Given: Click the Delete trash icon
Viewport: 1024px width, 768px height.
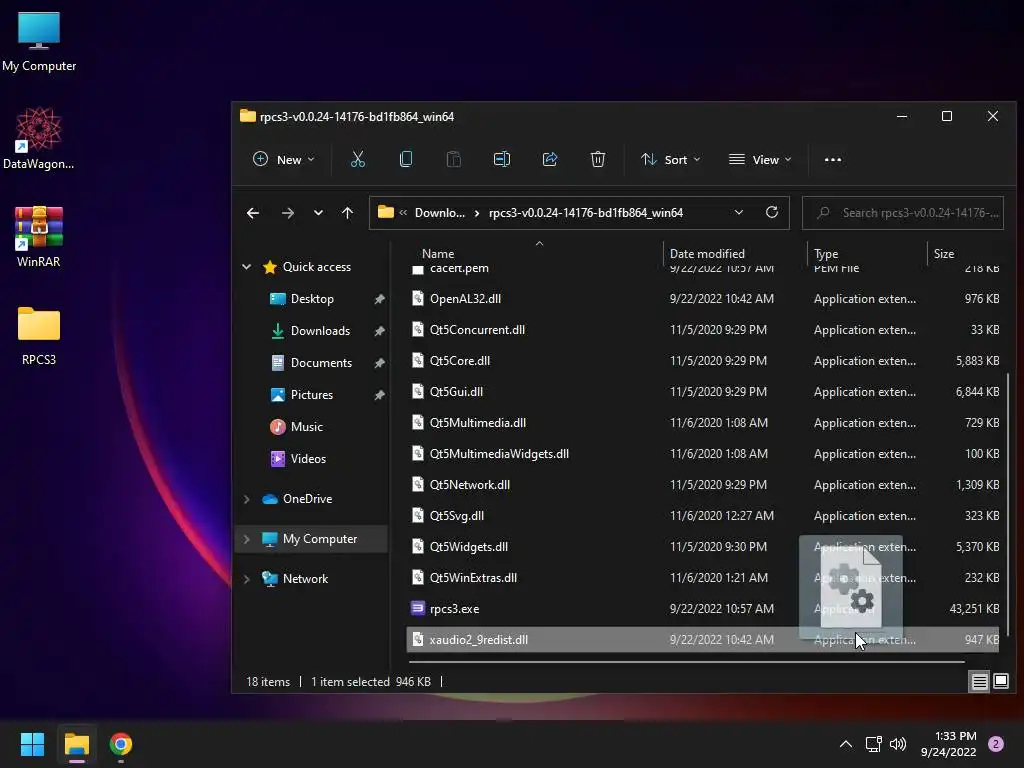Looking at the screenshot, I should coord(598,159).
